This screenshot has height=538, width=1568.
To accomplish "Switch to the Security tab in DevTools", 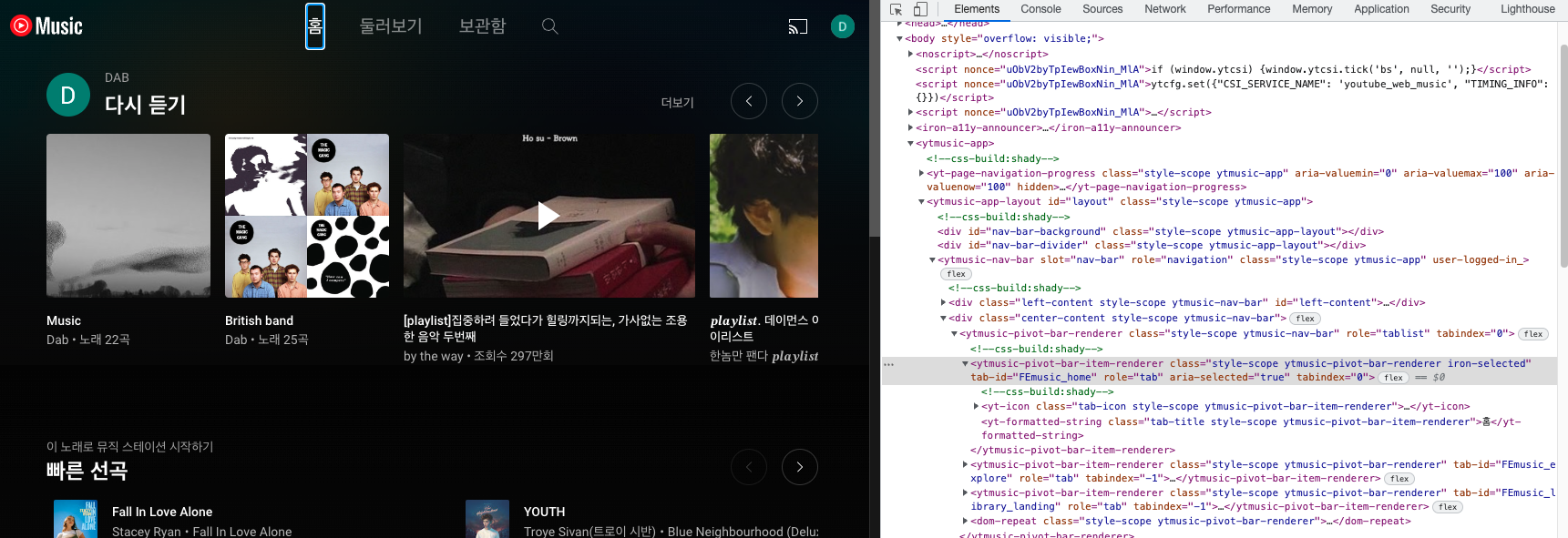I will click(x=1450, y=9).
